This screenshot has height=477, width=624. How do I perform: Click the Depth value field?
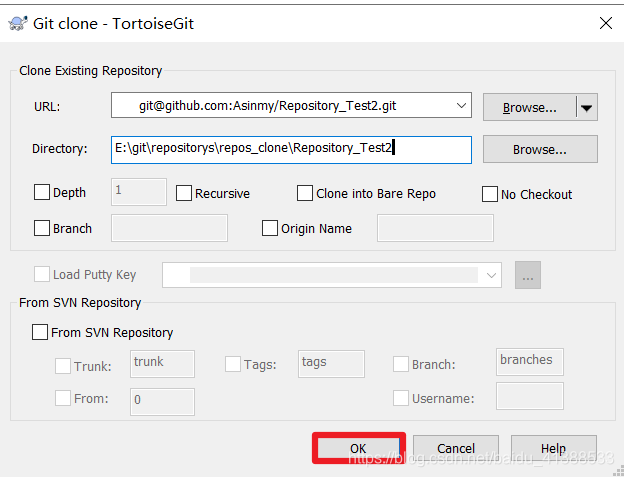click(138, 192)
